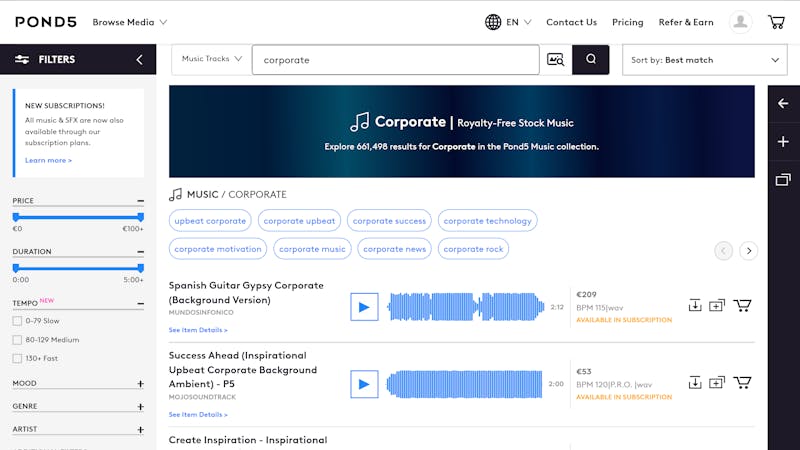
Task: Add Spanish Guitar Gypsy Corporate to collection
Action: point(717,305)
